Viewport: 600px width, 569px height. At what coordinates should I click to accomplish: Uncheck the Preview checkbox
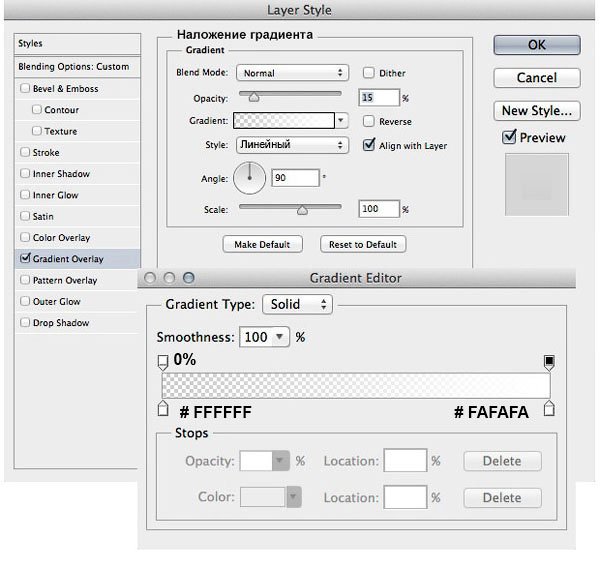[x=509, y=137]
